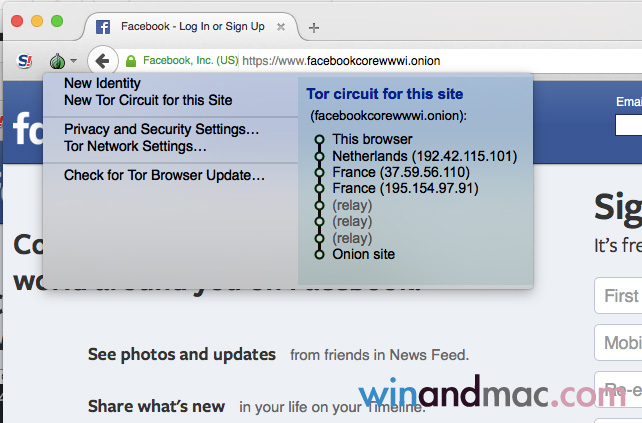Open Tor Network Settings
The height and width of the screenshot is (423, 642).
pos(135,146)
